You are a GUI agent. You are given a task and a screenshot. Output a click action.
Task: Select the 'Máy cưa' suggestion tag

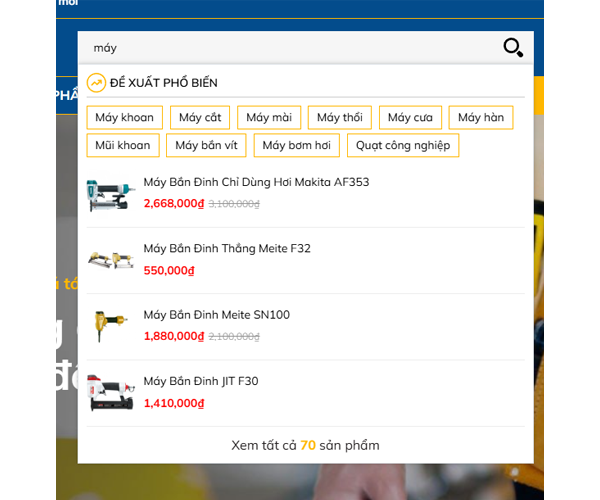pos(409,118)
